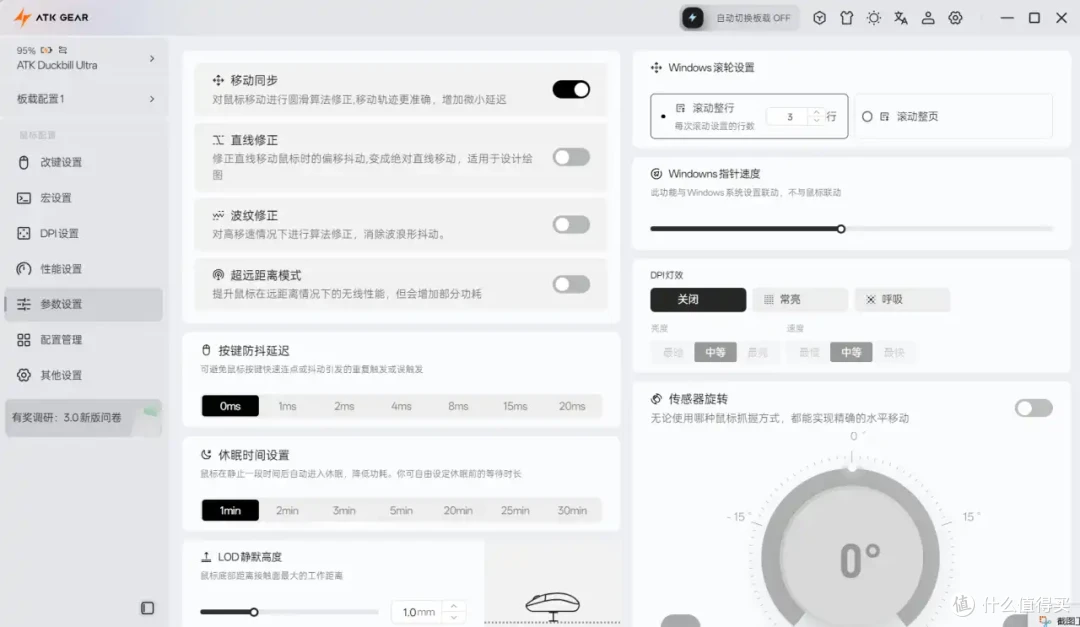Click the mouse icon beside 改键设置
Viewport: 1080px width, 627px height.
point(23,163)
